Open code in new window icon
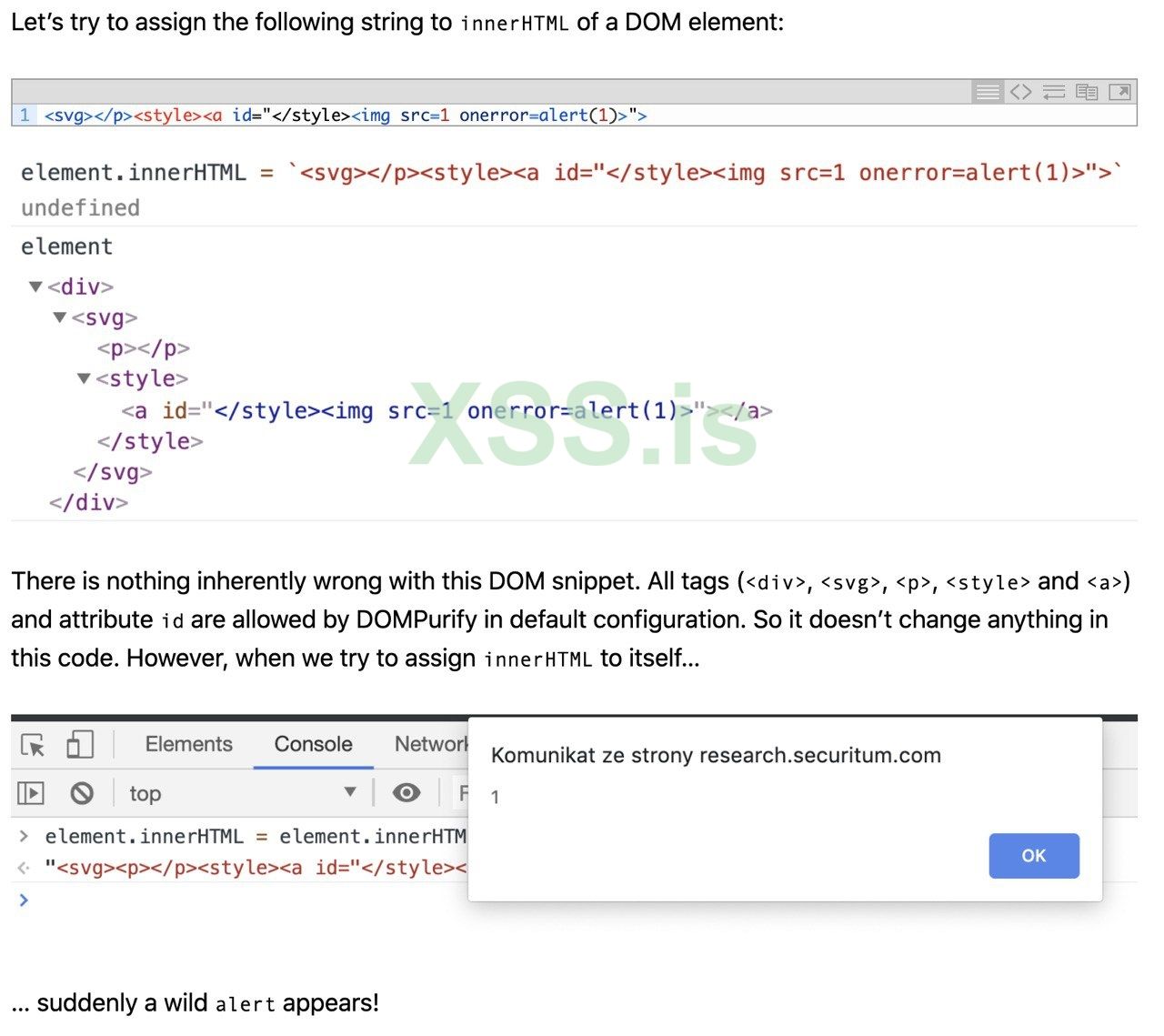The height and width of the screenshot is (1036, 1164). pyautogui.click(x=1120, y=92)
